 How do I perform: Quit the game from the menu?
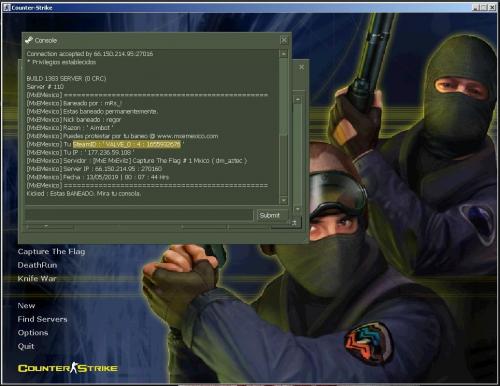(26, 346)
